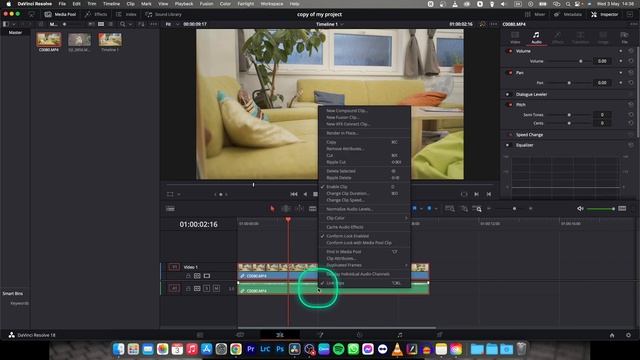
Task: Enable the Dialogue Leveler toggle
Action: [508, 94]
